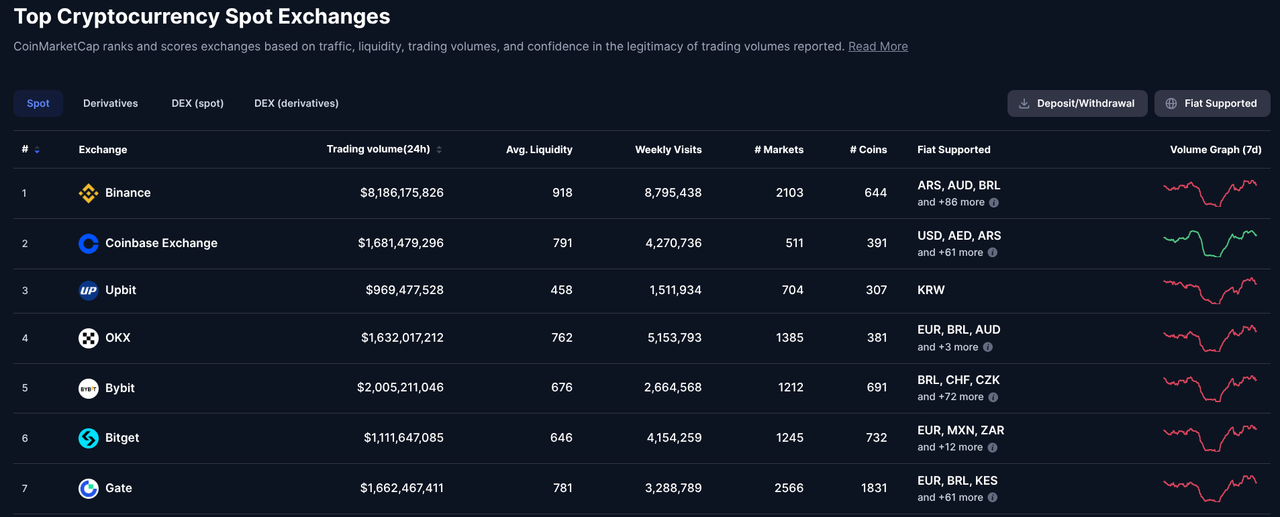Click the Bitget logo icon
Viewport: 1280px width, 517px height.
click(x=88, y=438)
